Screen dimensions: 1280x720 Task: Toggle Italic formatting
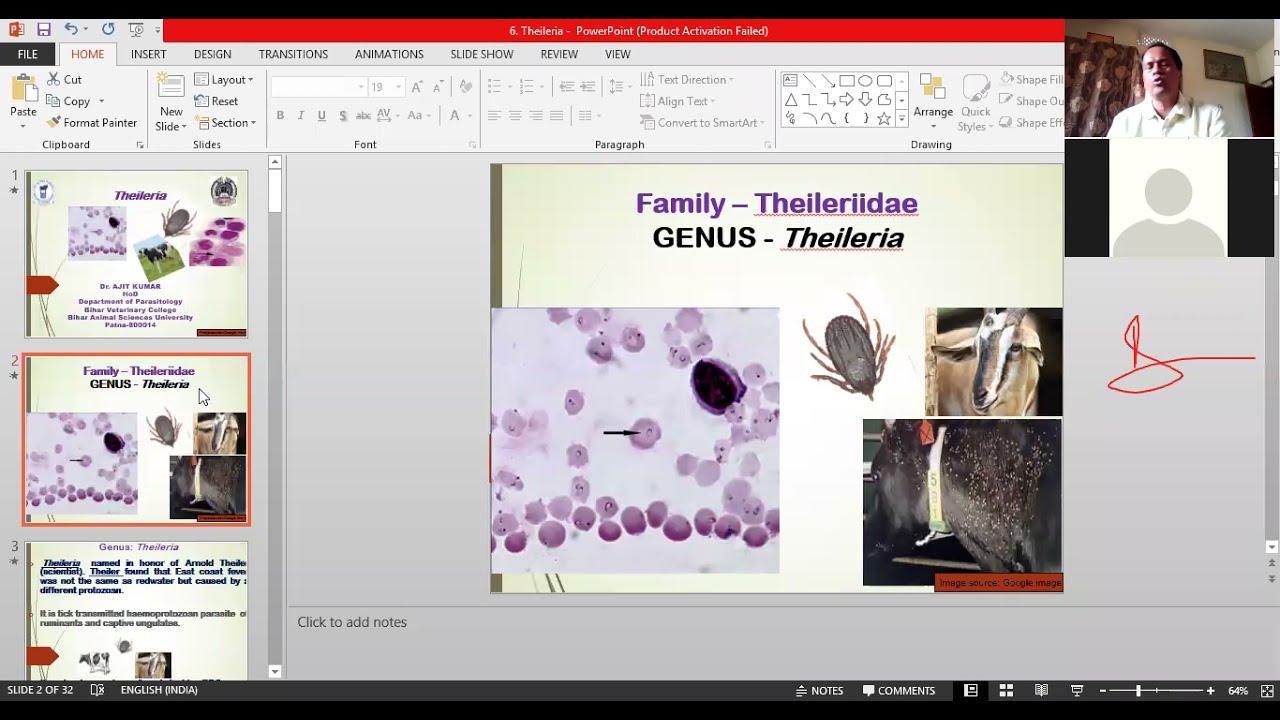point(301,116)
